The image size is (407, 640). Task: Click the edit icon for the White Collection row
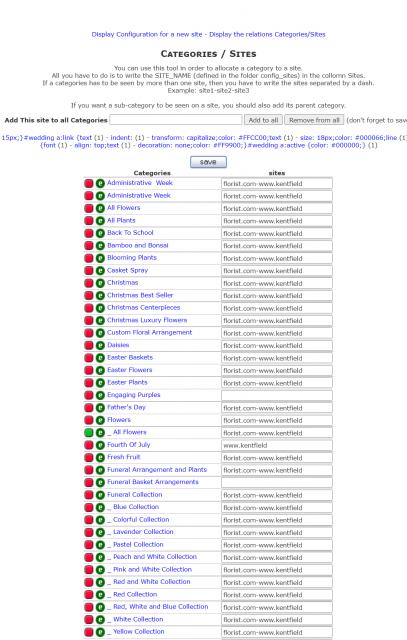pyautogui.click(x=100, y=620)
